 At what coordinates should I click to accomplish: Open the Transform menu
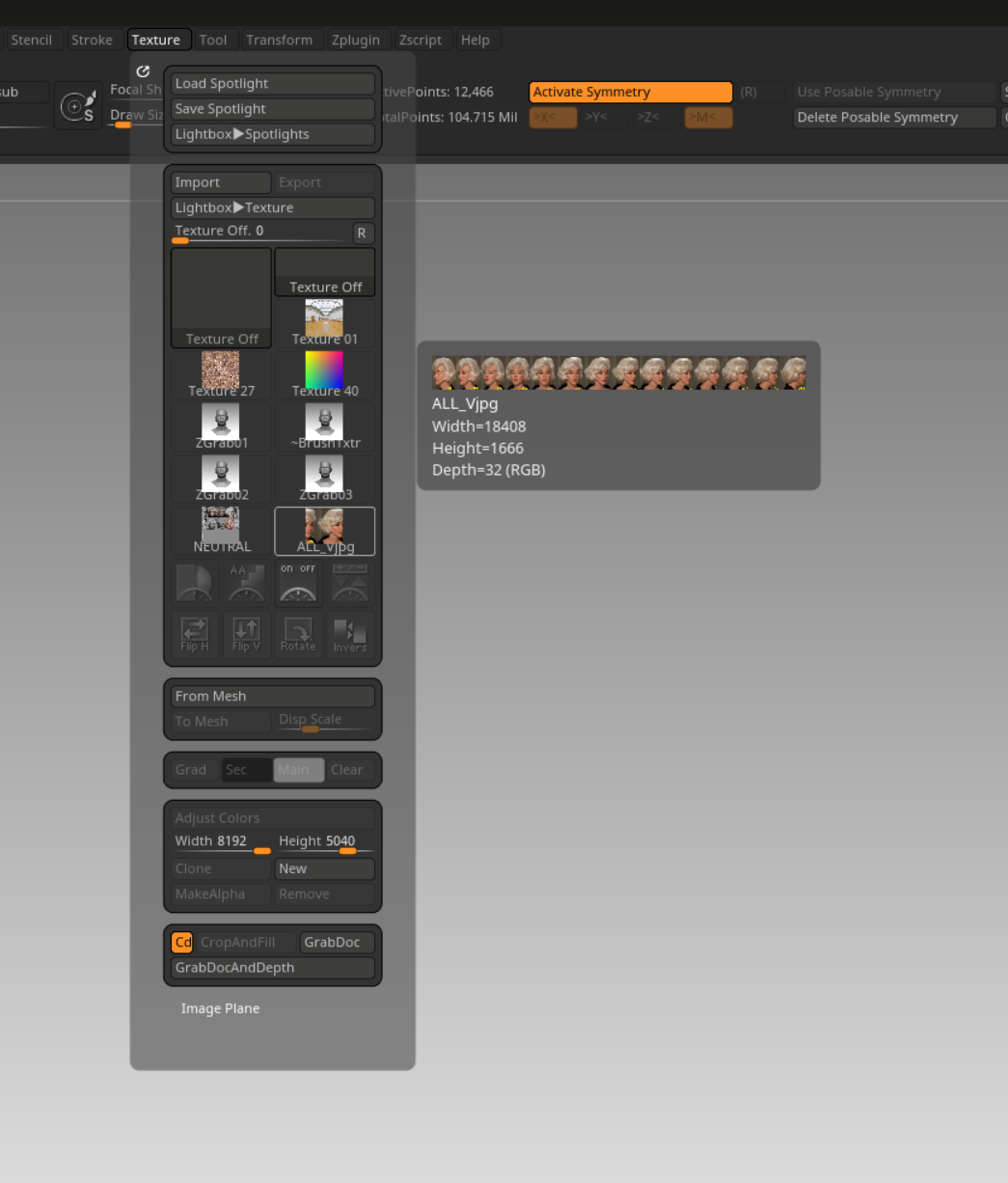280,40
